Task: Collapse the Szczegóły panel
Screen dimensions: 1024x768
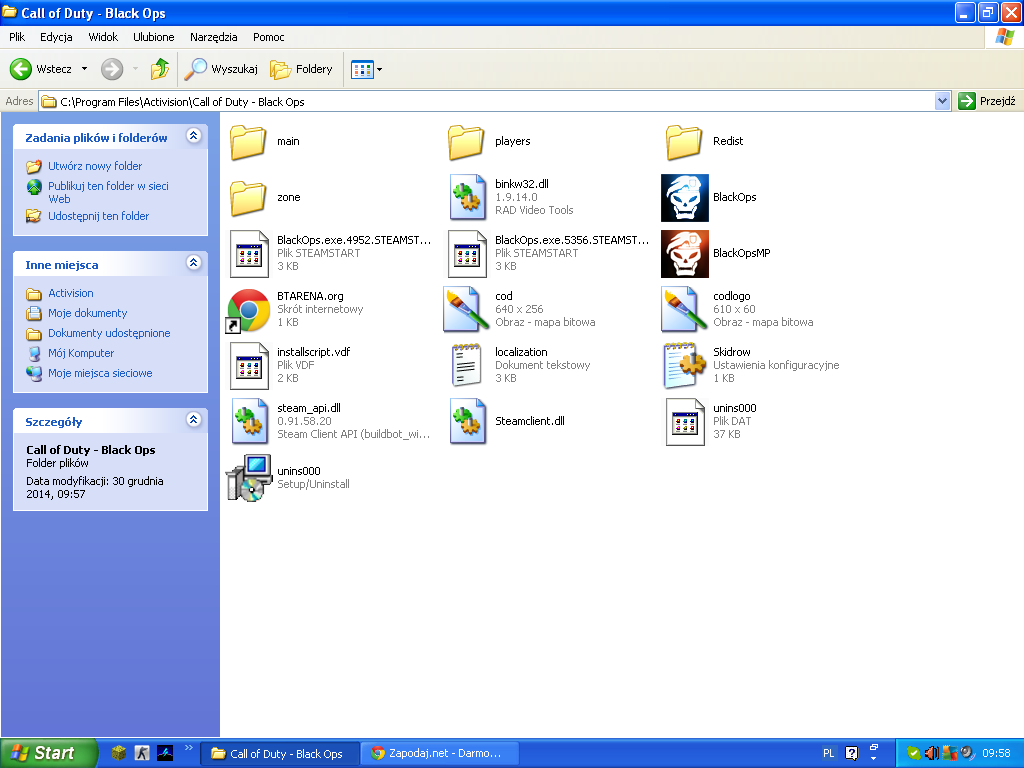Action: [193, 419]
